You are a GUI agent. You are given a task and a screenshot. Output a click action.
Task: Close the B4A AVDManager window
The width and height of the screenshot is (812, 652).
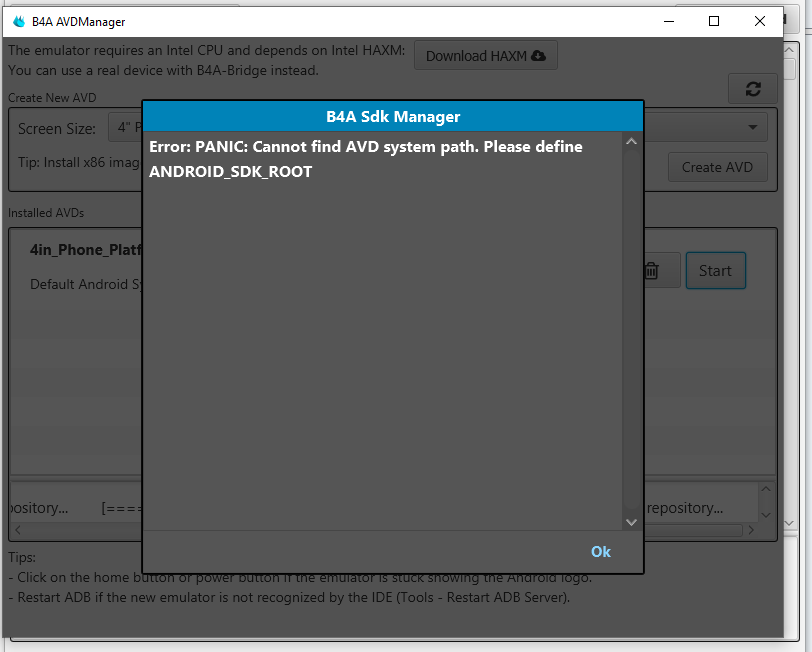(760, 21)
